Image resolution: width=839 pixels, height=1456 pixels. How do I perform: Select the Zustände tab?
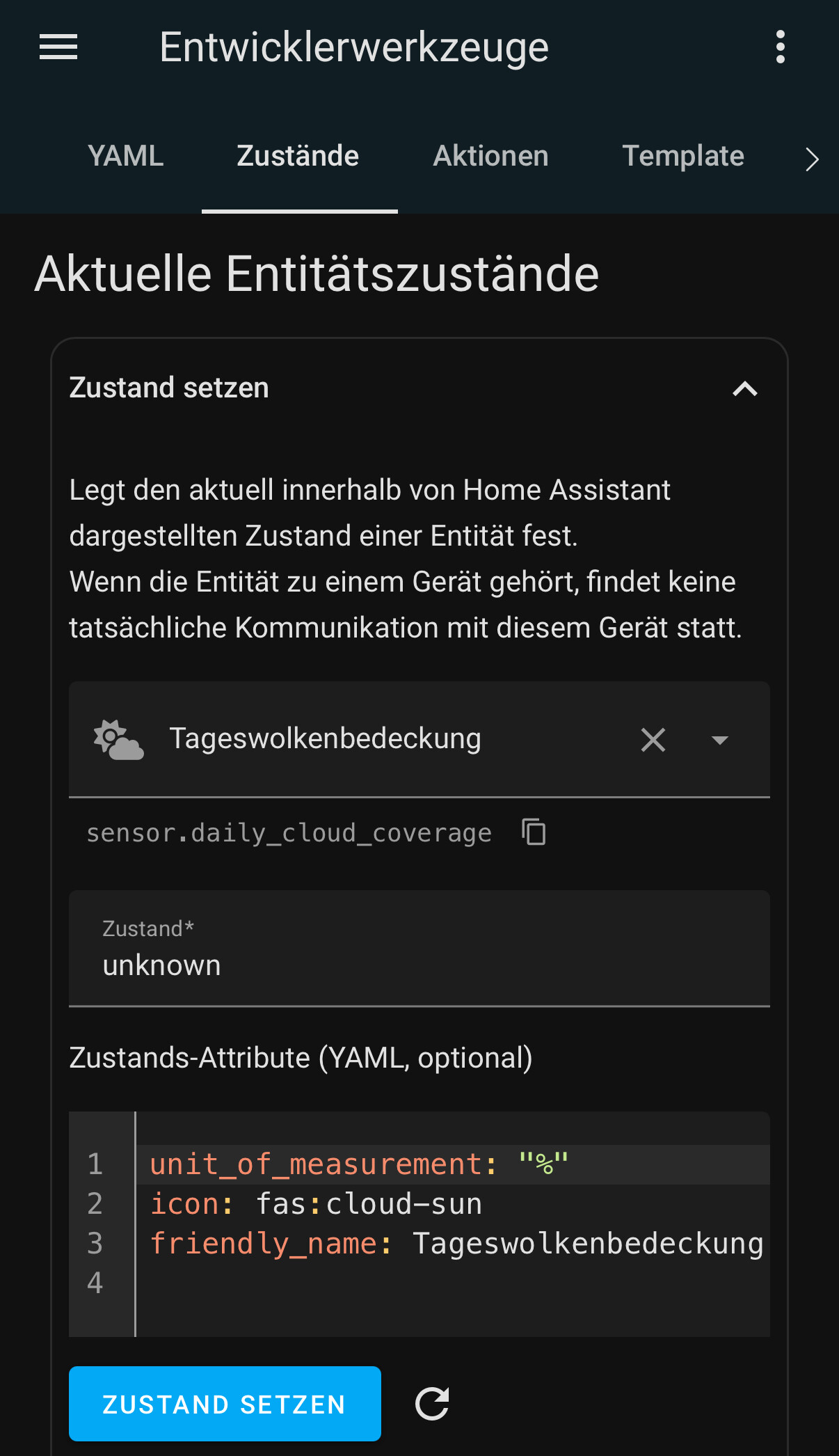click(x=298, y=157)
